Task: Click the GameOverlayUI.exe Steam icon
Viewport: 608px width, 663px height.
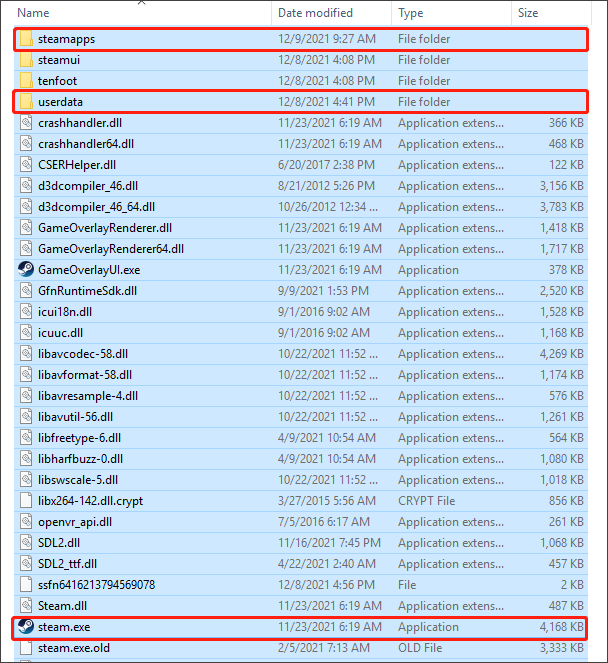Action: (26, 269)
